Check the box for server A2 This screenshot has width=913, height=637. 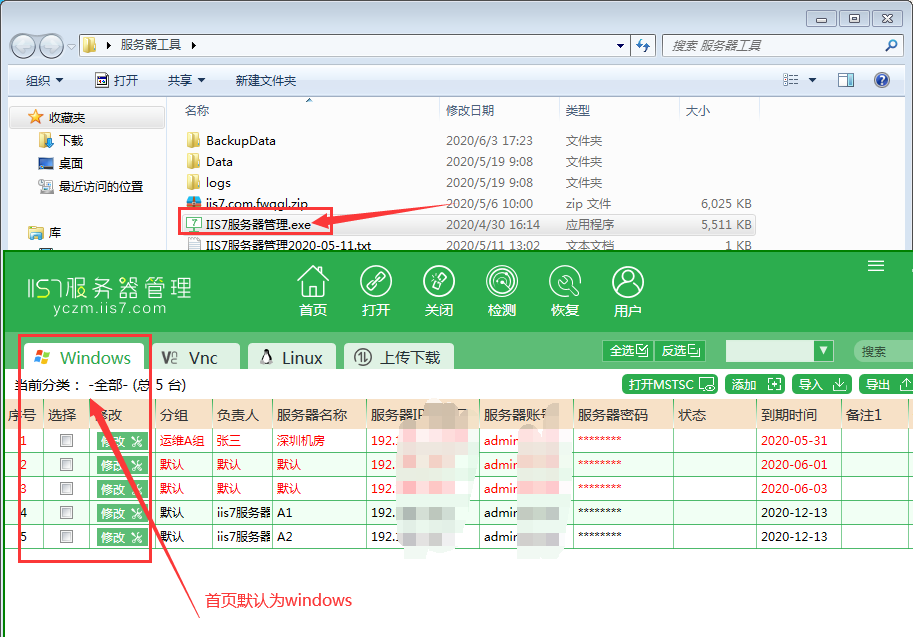coord(66,536)
